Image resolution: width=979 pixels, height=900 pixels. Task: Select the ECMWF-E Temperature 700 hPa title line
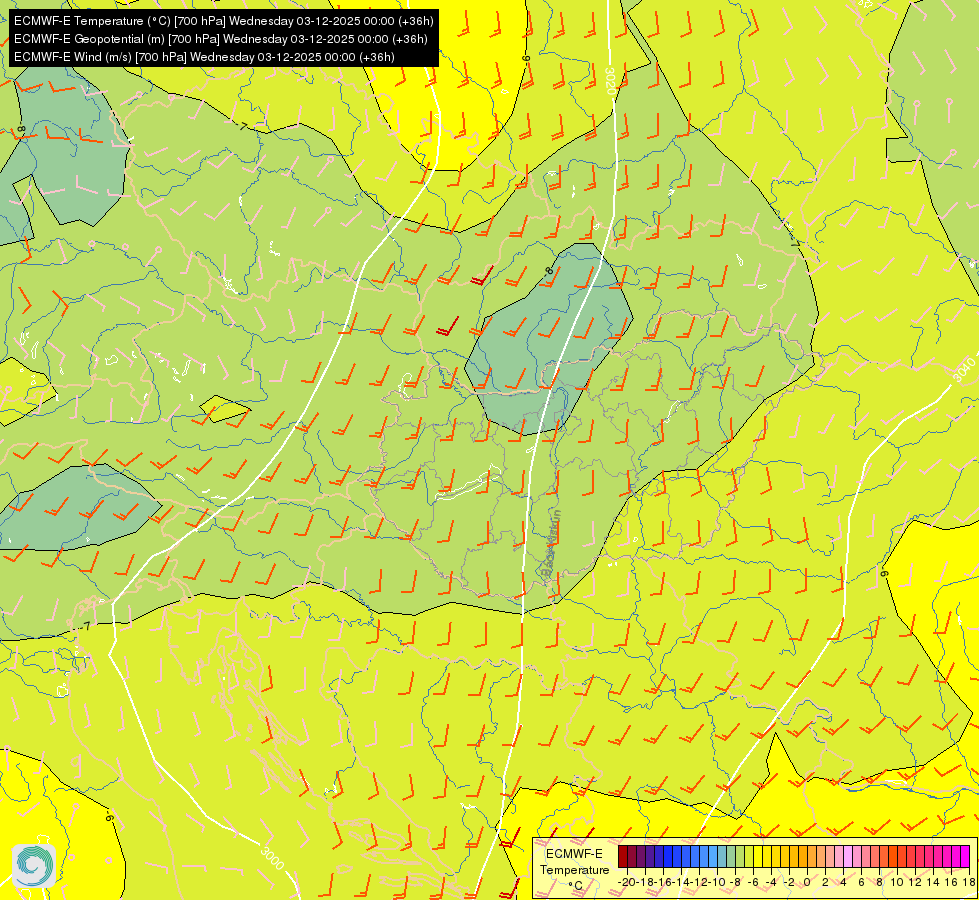[224, 21]
